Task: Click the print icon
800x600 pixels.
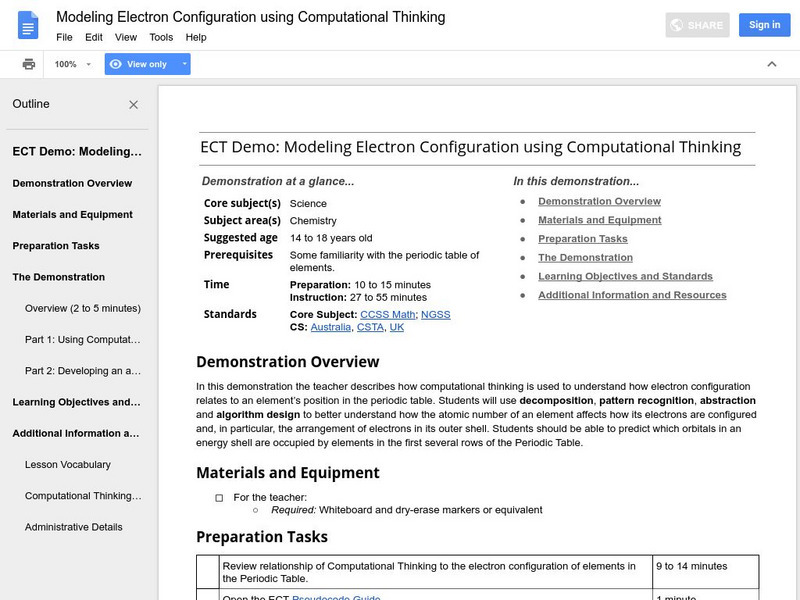Action: tap(29, 64)
